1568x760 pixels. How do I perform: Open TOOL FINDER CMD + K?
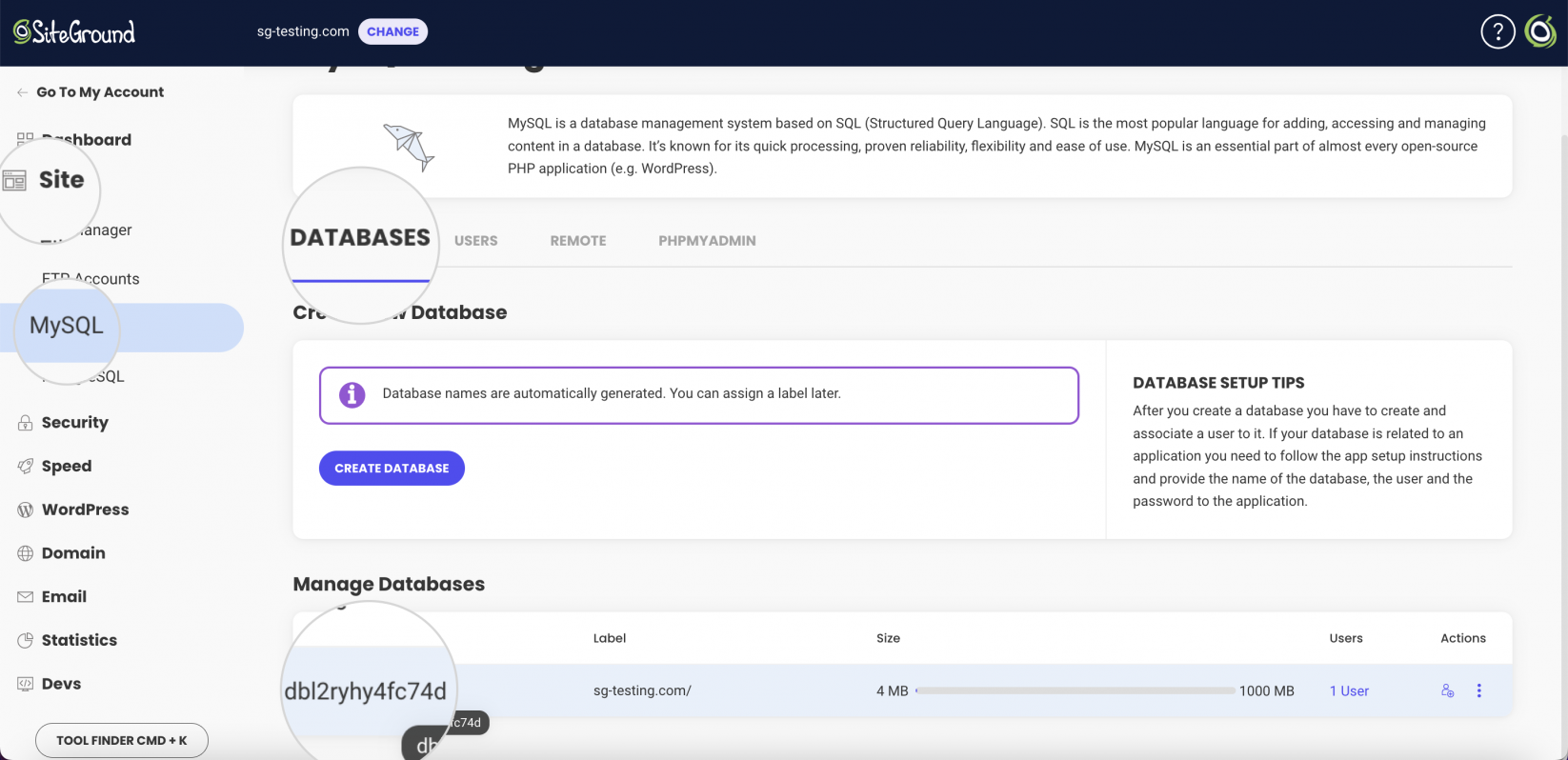(122, 741)
